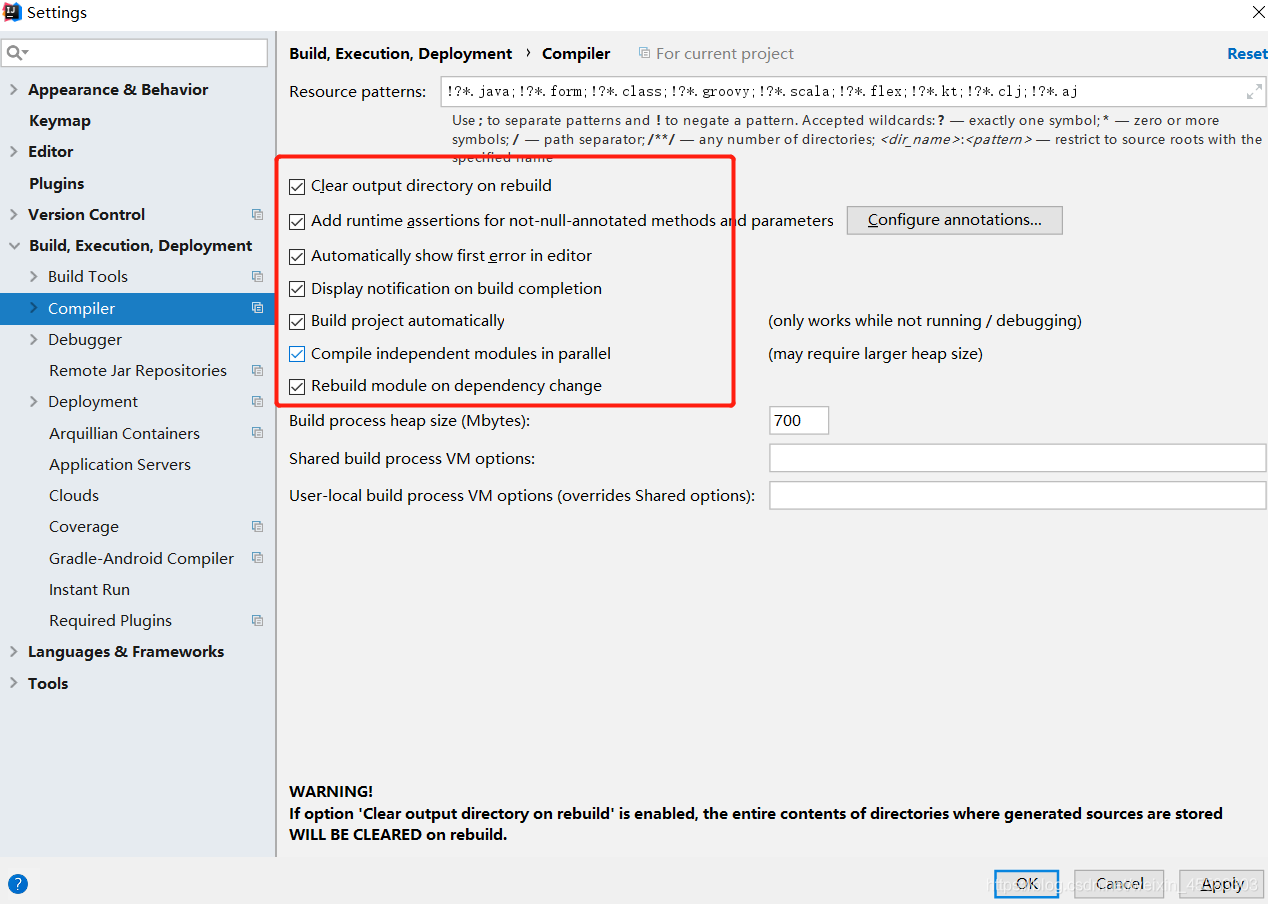Toggle Clear output directory on rebuild

[297, 186]
